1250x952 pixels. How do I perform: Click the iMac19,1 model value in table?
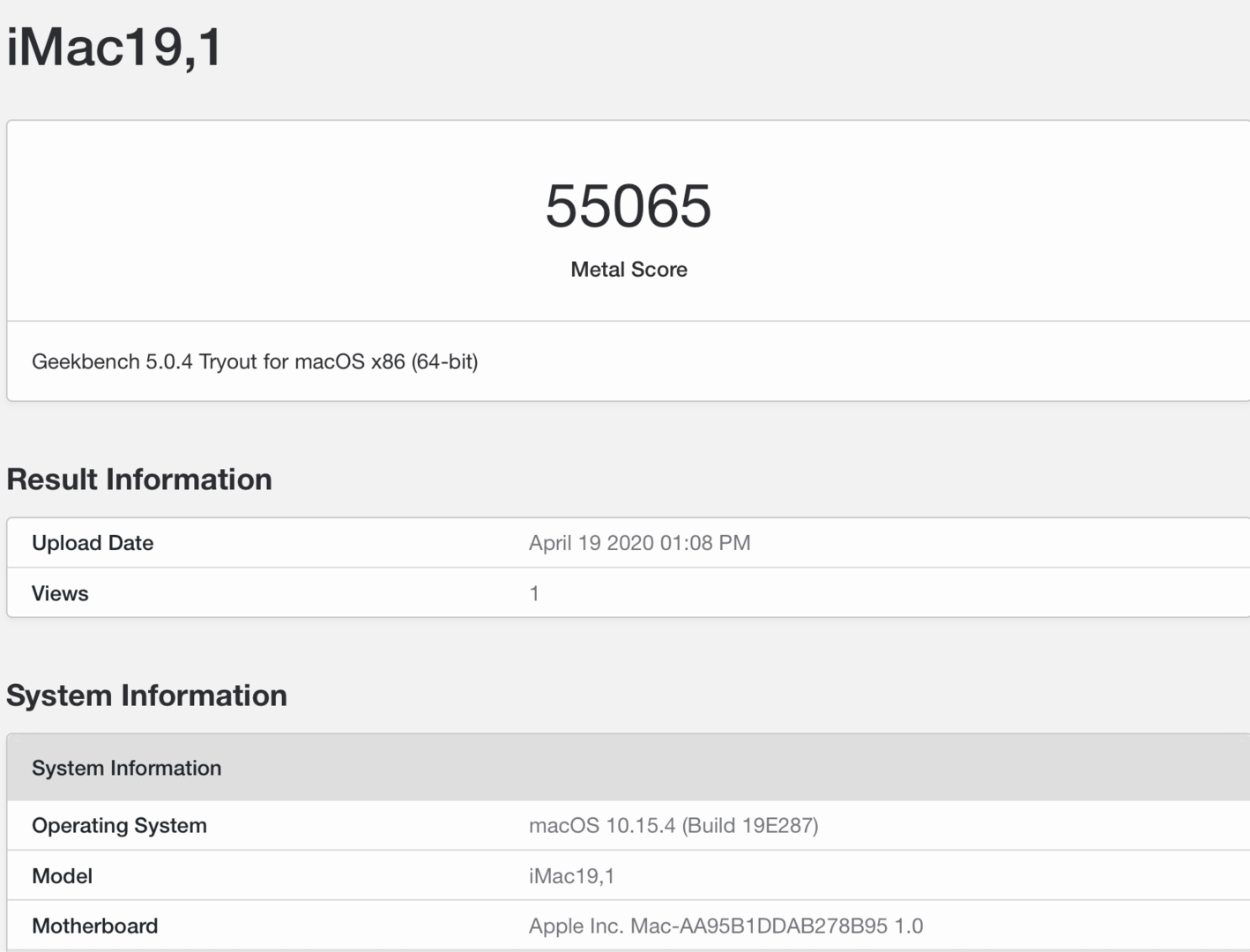click(571, 876)
